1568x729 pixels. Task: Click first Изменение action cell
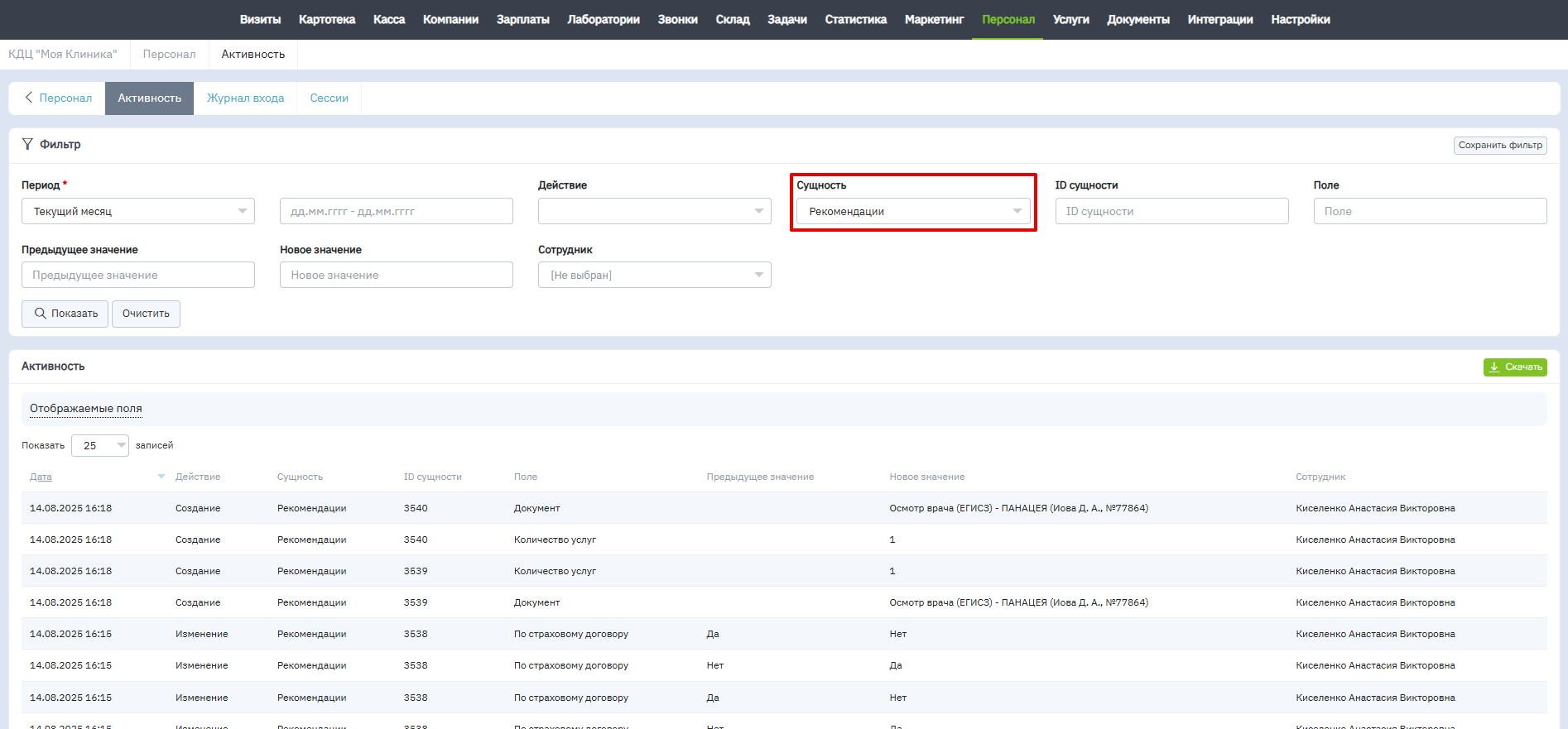201,634
